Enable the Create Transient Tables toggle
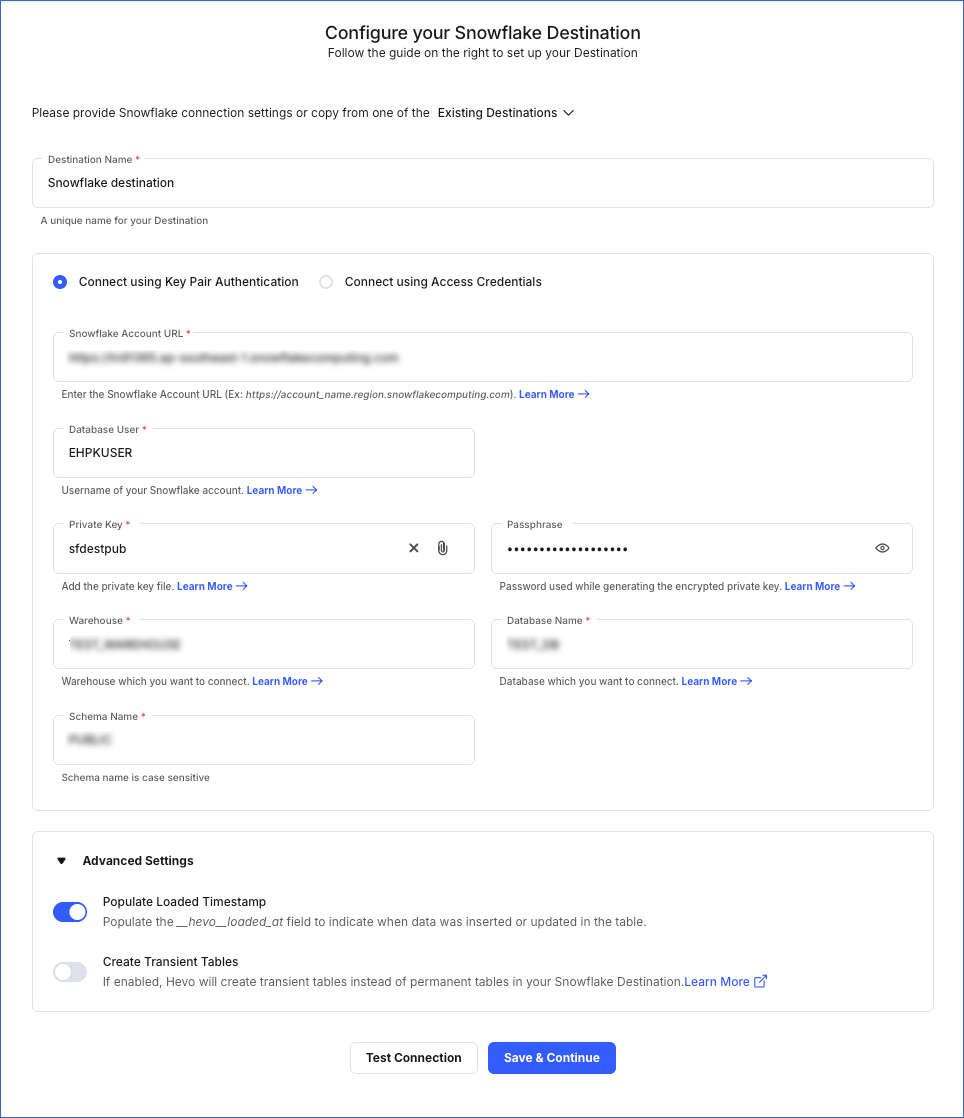 (x=69, y=971)
